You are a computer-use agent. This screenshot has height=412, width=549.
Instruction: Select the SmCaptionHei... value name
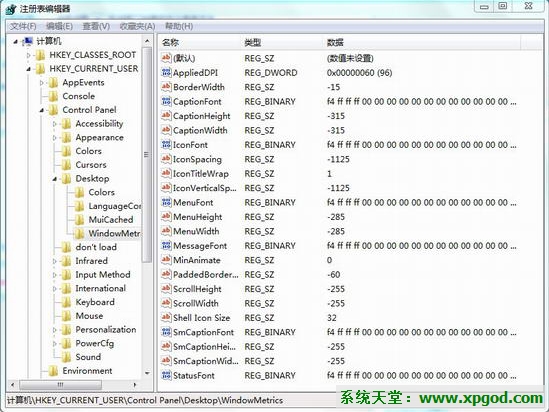pyautogui.click(x=204, y=347)
